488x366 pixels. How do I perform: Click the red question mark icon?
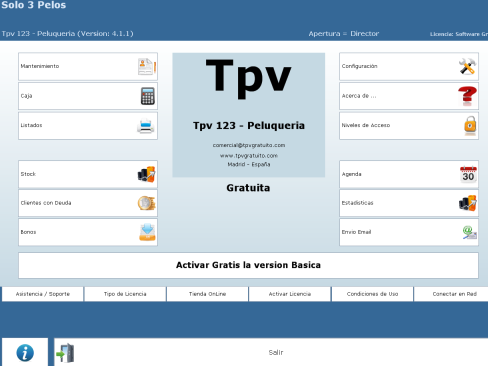467,96
